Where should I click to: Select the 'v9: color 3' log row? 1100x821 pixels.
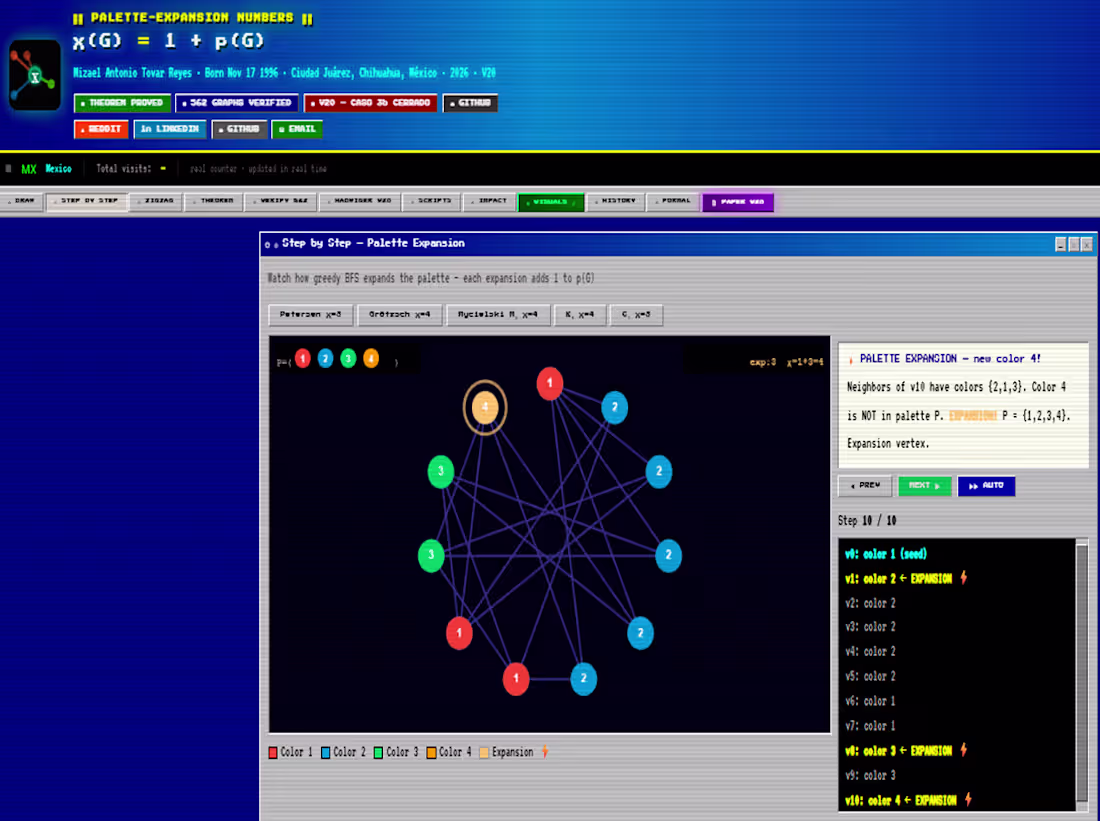[x=871, y=776]
